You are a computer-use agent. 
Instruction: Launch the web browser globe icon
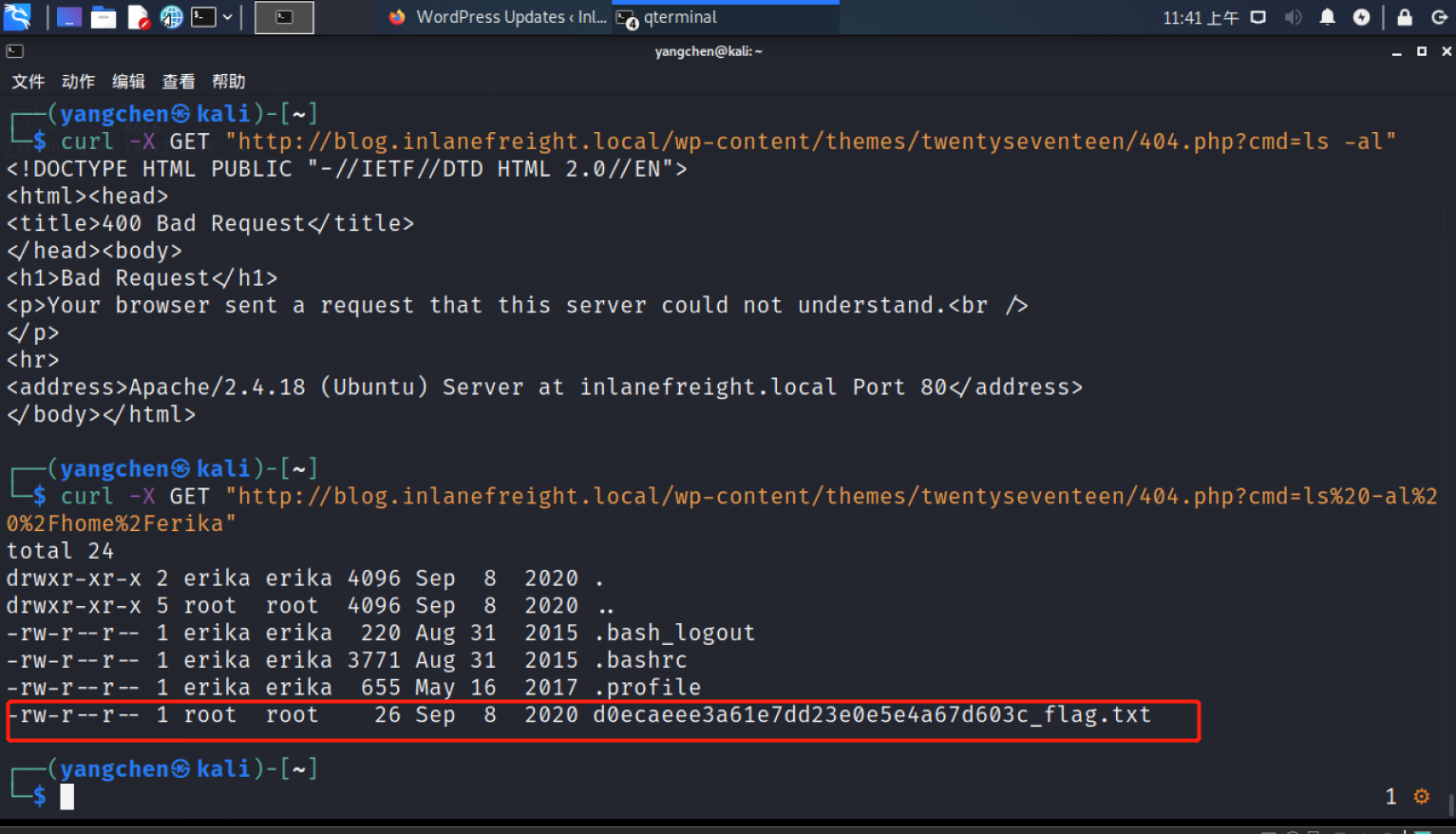pyautogui.click(x=172, y=17)
